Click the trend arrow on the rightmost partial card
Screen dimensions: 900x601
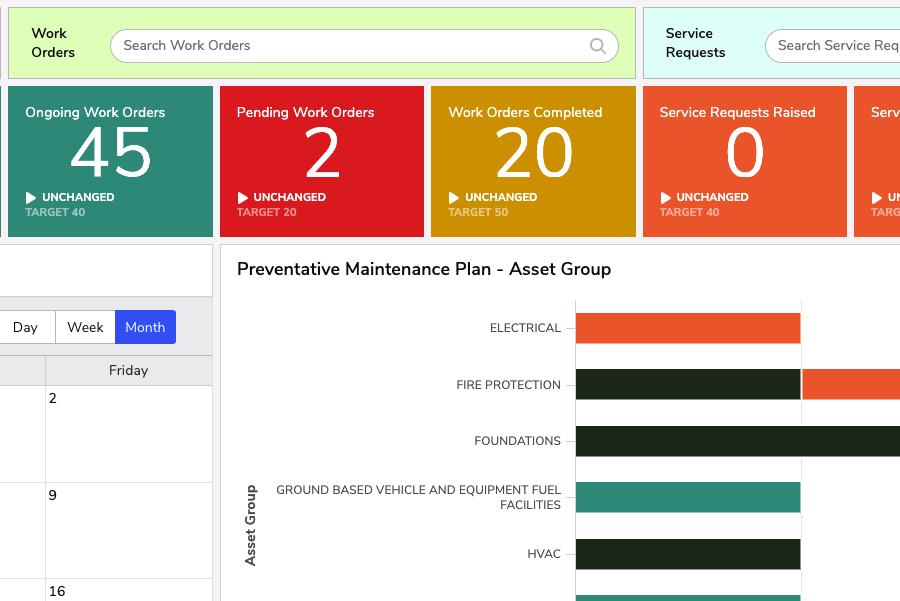(873, 197)
